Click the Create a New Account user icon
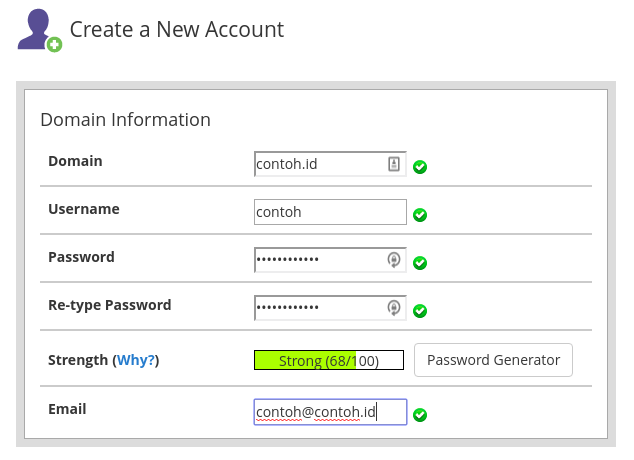Screen dimensions: 634x460 tap(40, 31)
